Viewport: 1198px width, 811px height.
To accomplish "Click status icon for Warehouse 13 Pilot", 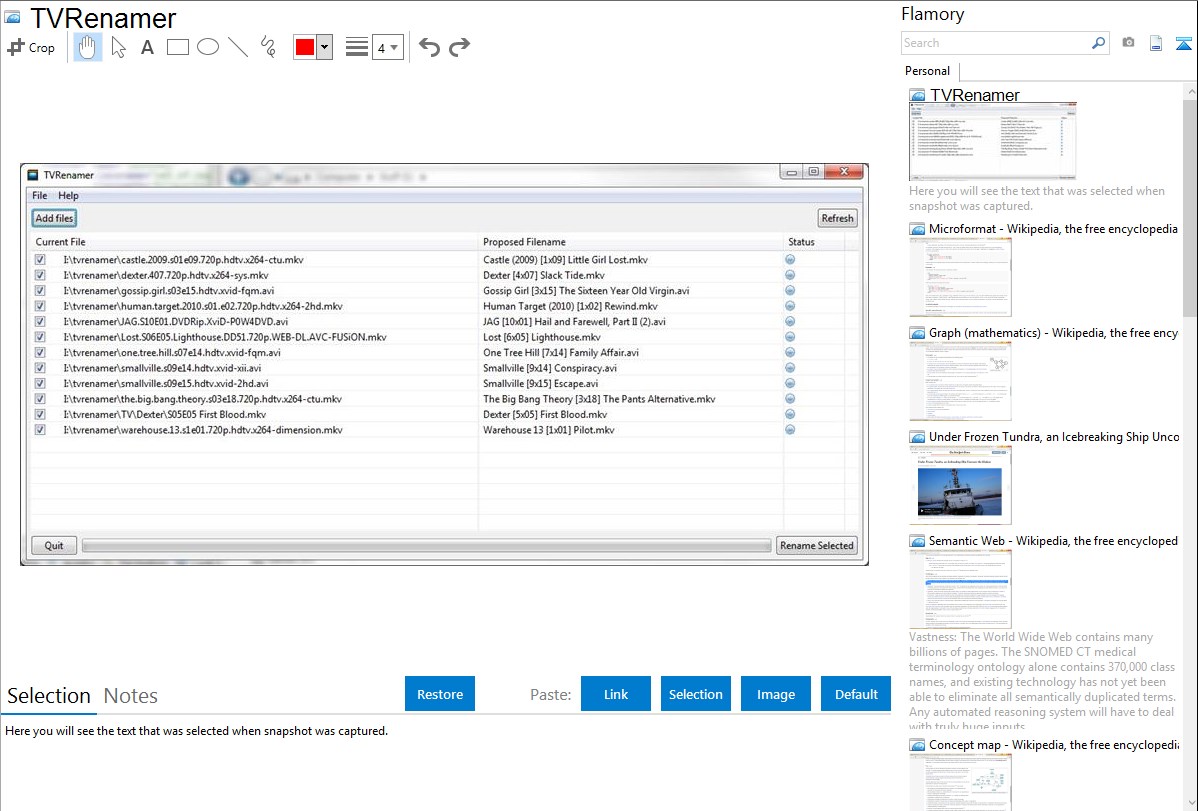I will 790,430.
